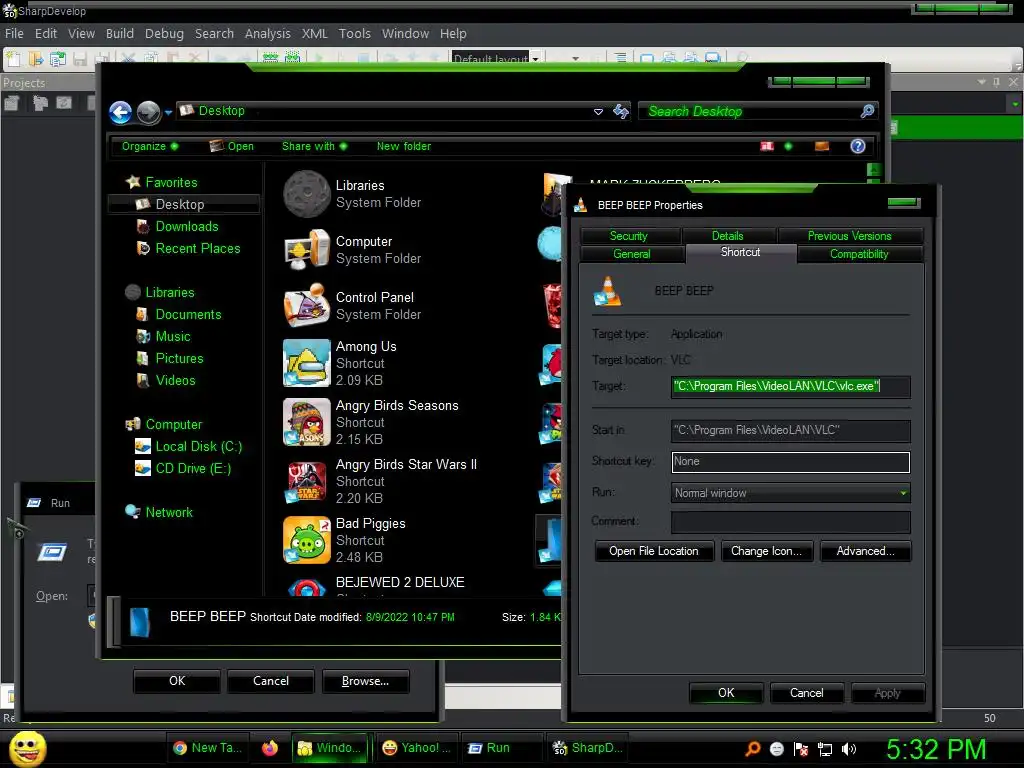
Task: Select the Videos library
Action: pos(175,381)
